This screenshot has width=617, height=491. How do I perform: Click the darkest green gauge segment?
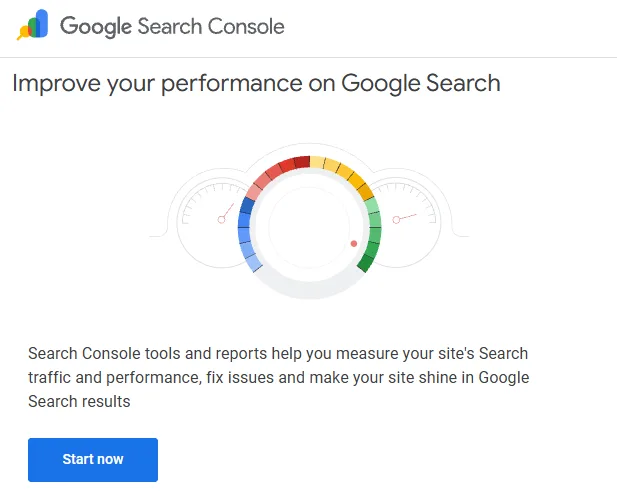[366, 263]
